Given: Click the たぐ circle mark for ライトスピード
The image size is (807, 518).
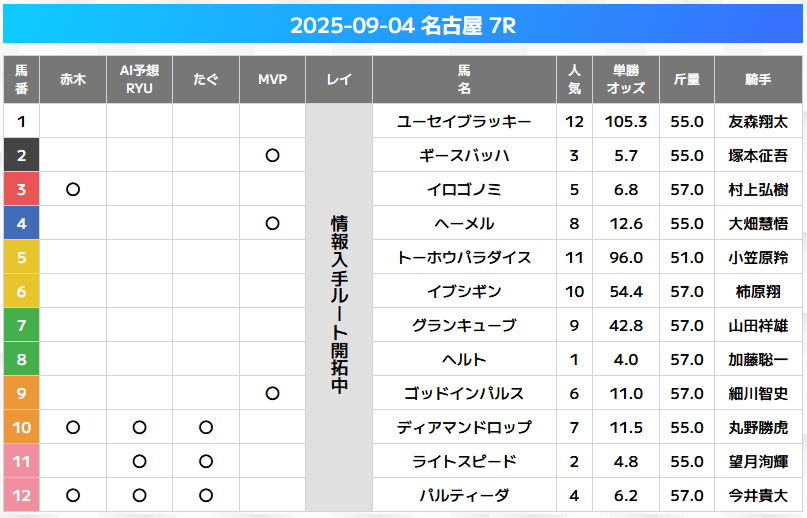Looking at the screenshot, I should pyautogui.click(x=206, y=462).
